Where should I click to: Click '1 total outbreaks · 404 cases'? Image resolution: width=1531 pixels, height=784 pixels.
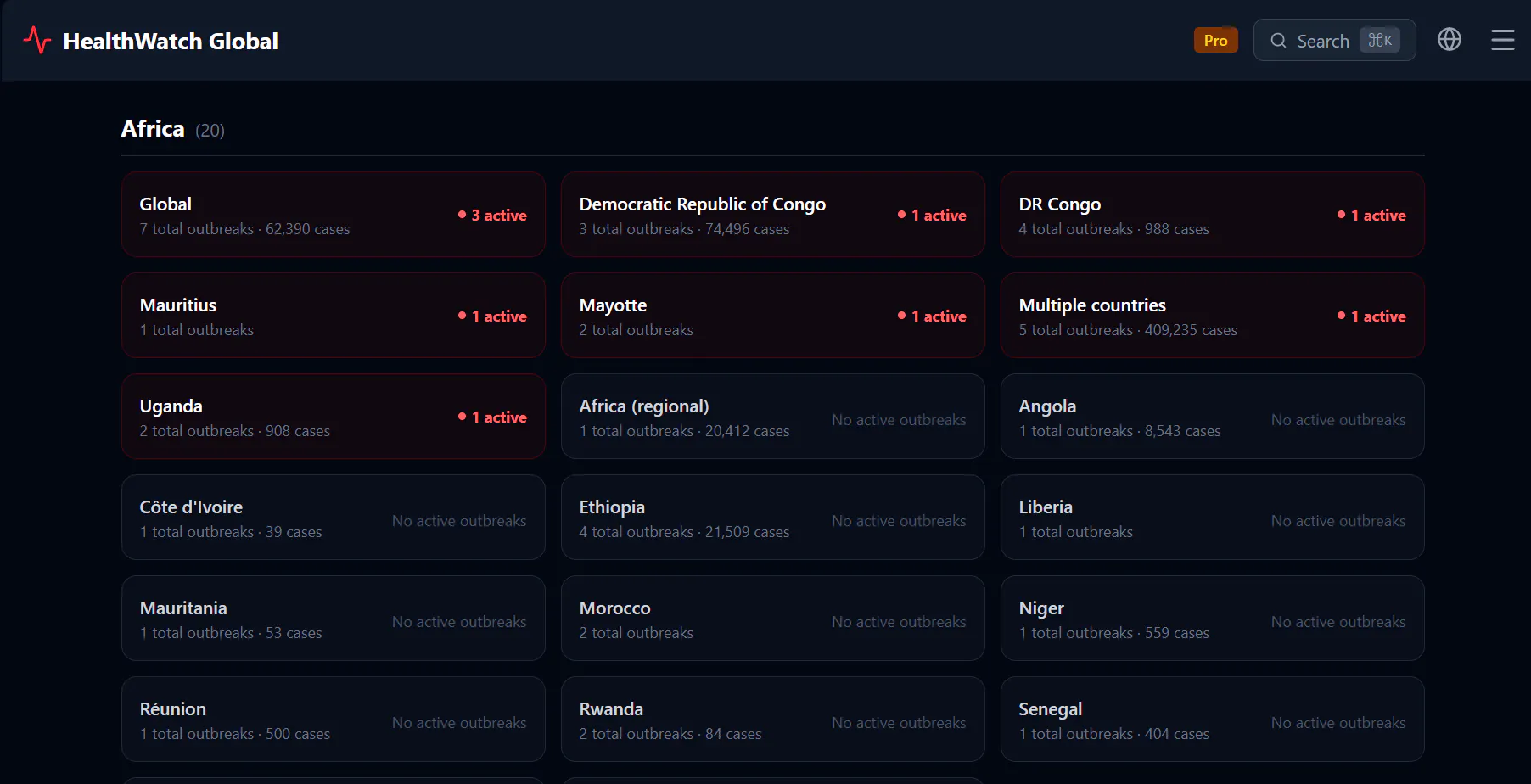1113,734
